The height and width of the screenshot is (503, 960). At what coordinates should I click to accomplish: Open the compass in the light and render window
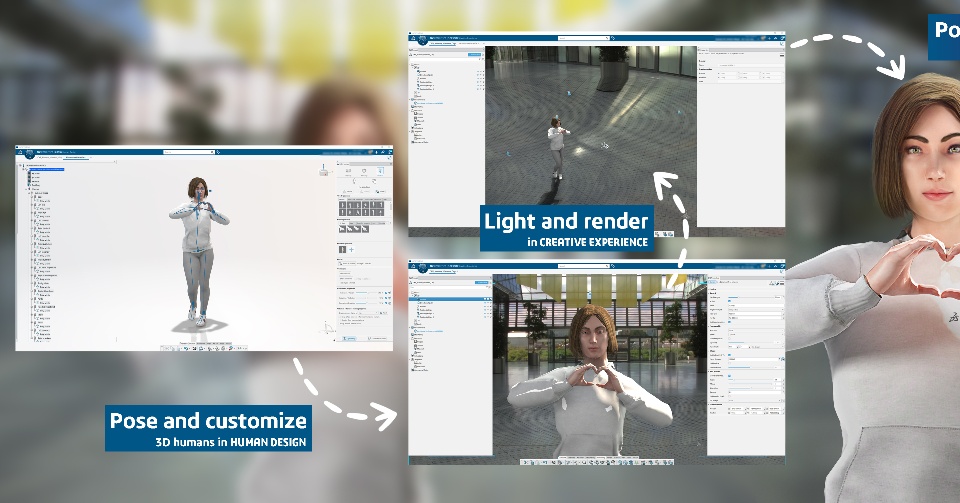[x=422, y=40]
